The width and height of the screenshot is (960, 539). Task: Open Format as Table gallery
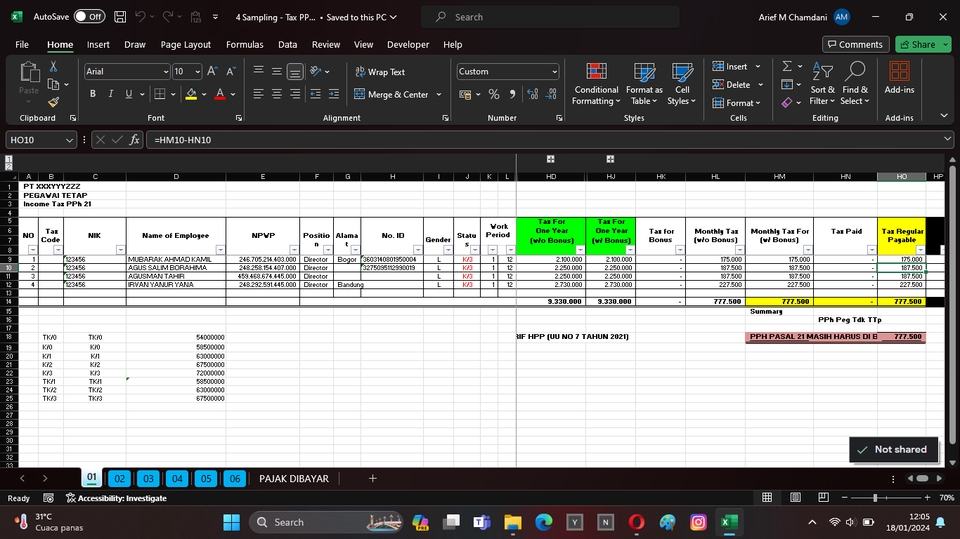[x=644, y=83]
